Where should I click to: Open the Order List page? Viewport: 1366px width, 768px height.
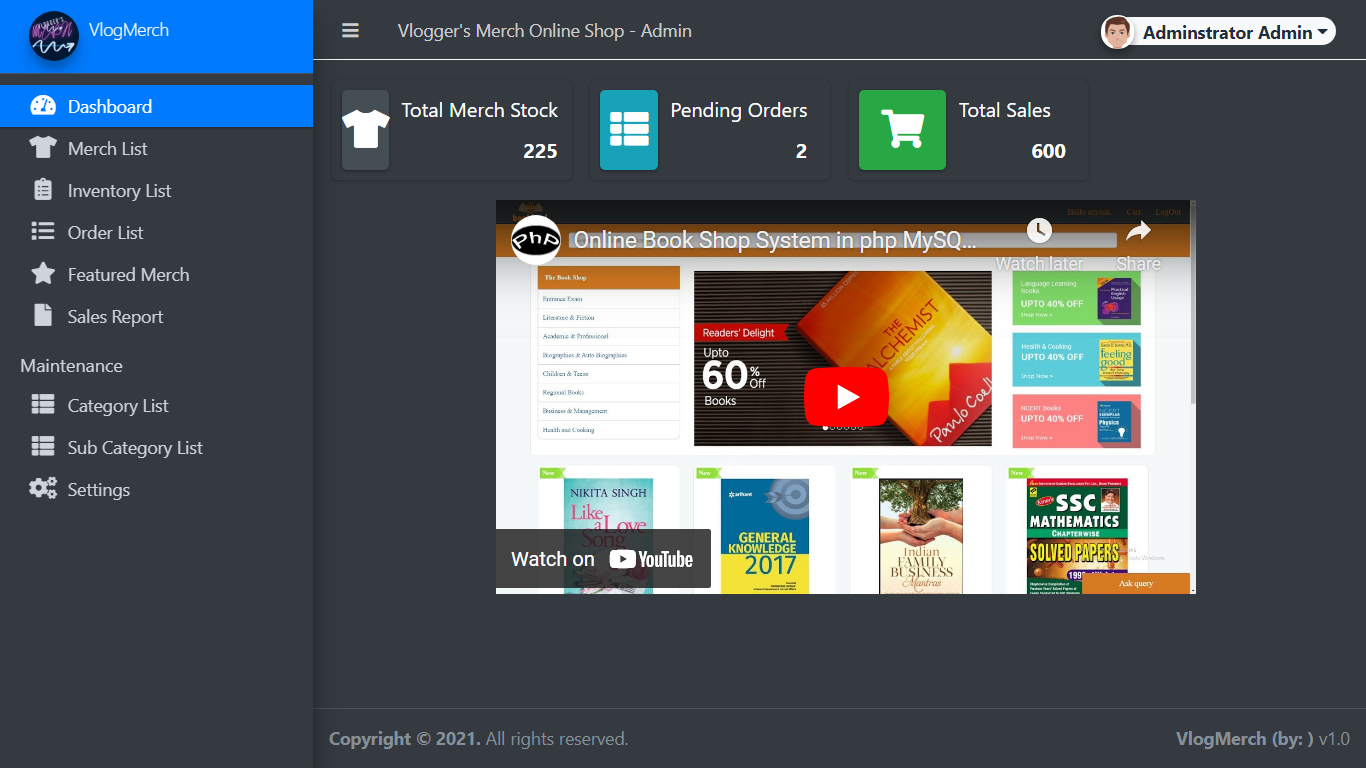[x=156, y=232]
